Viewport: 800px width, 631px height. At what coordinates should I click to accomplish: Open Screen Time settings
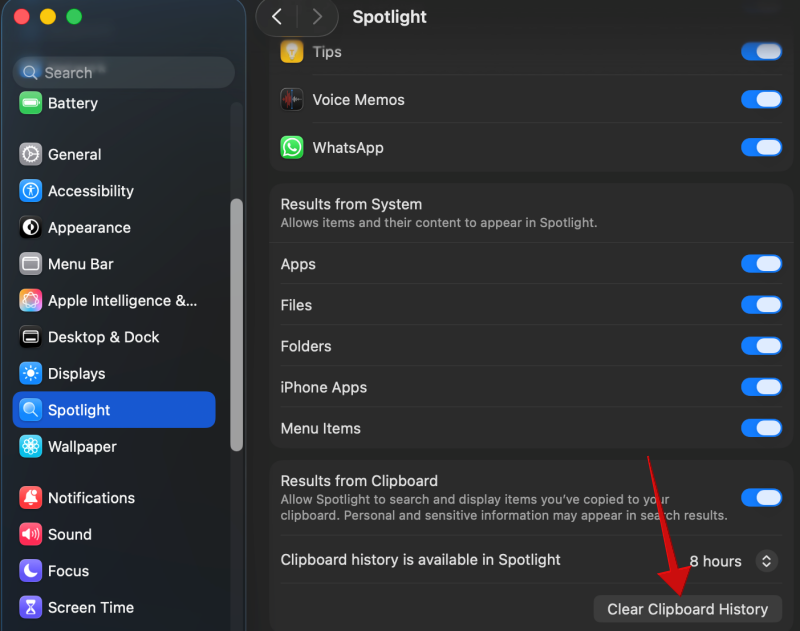(32, 607)
